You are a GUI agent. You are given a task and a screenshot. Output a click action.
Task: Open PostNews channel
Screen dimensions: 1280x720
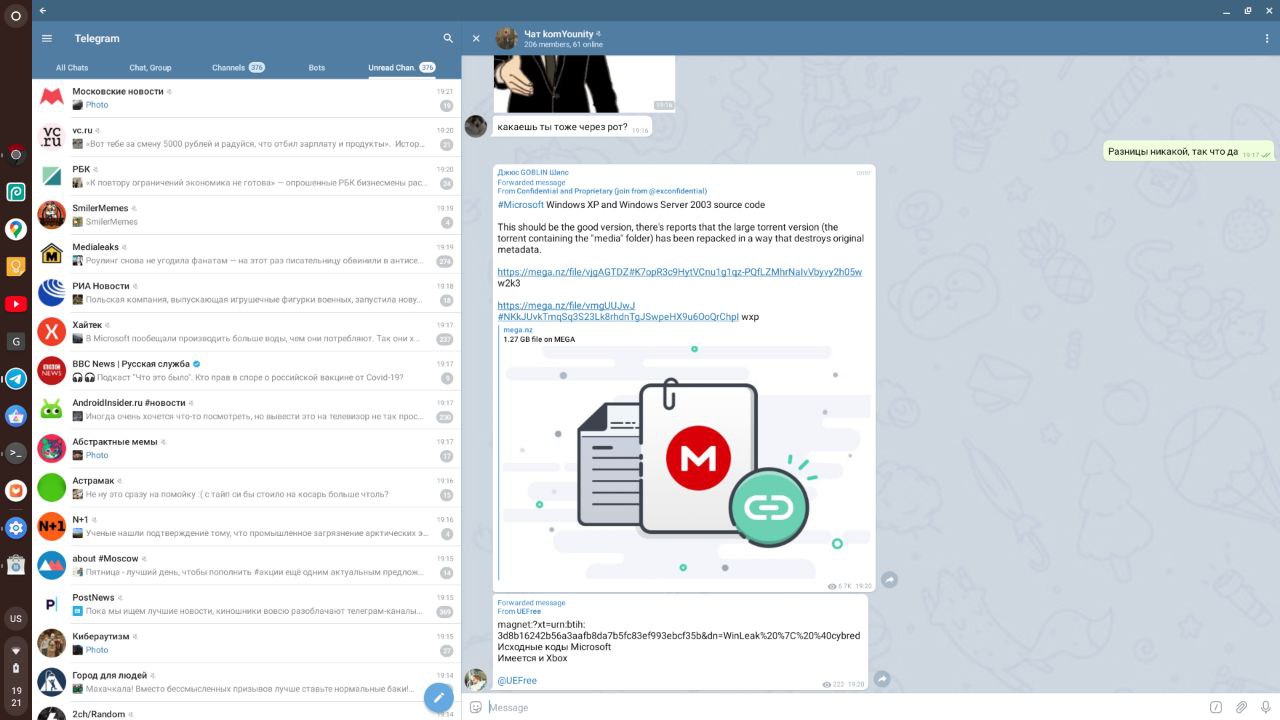(x=247, y=605)
